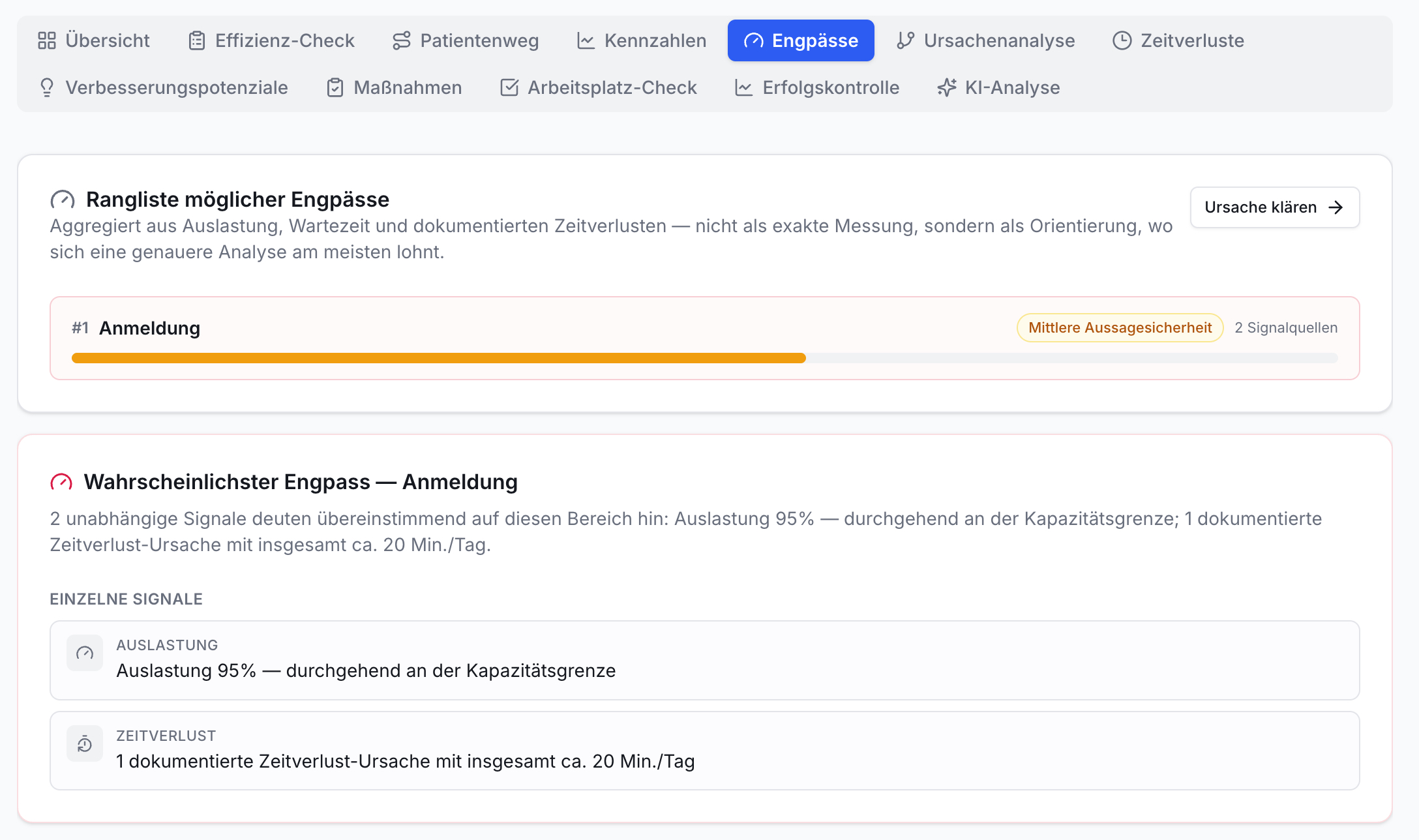This screenshot has width=1419, height=840.
Task: Click the Ursachenanalyse branch icon
Action: (905, 40)
